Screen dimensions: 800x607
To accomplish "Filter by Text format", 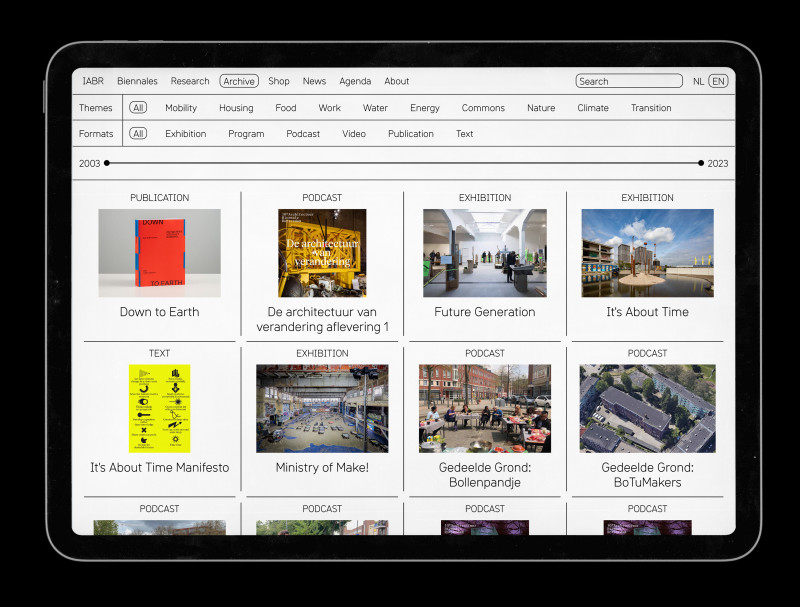I will tap(464, 134).
